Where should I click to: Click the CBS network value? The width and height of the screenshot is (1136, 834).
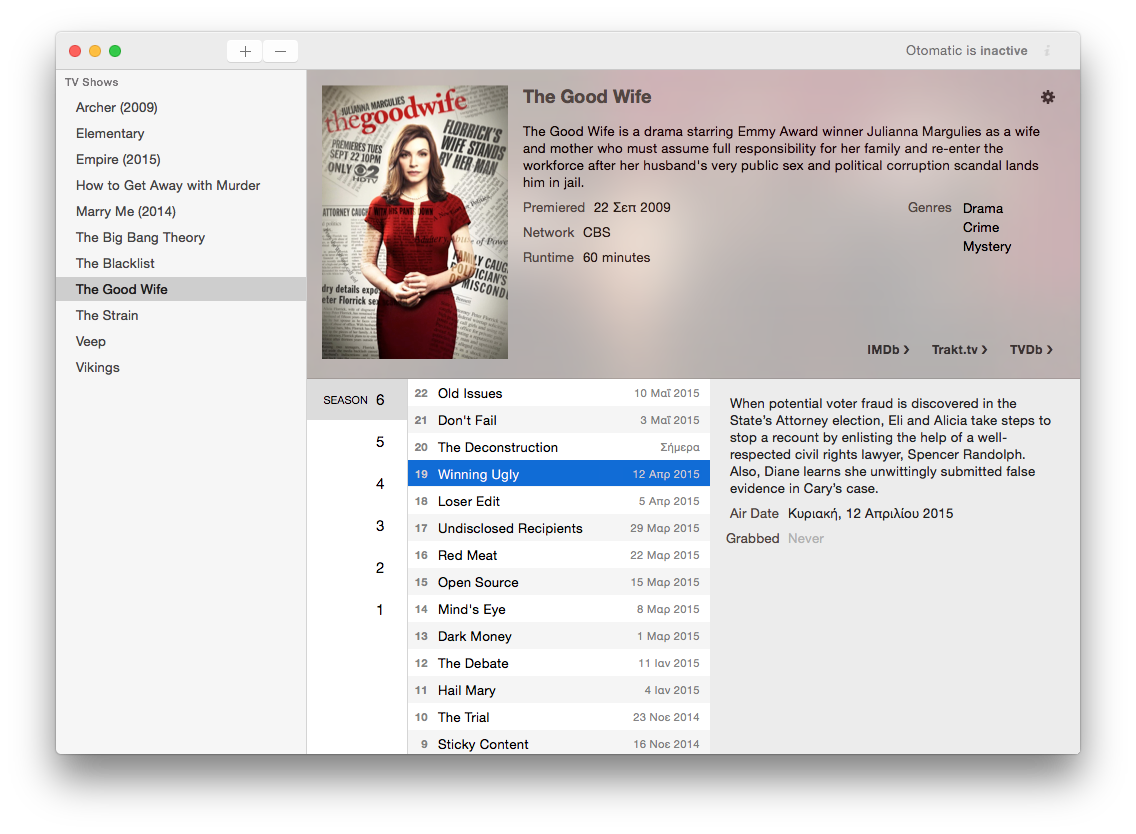(596, 233)
